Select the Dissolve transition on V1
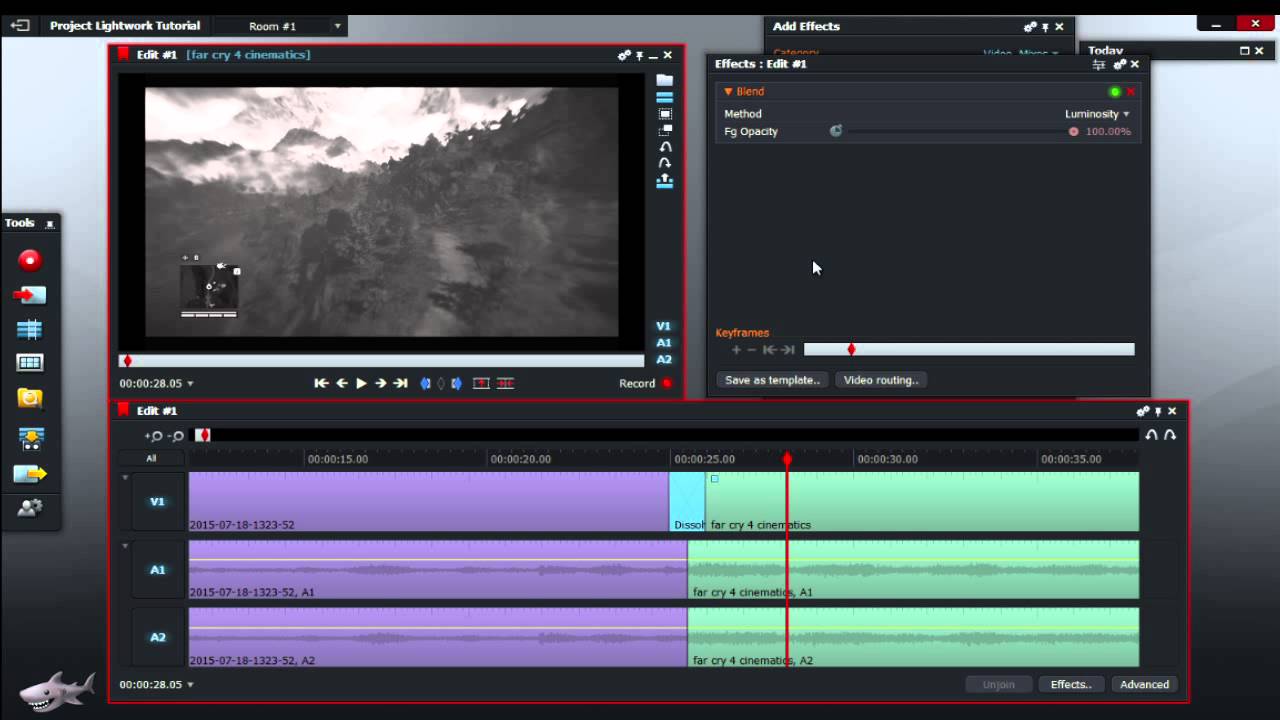 tap(687, 502)
